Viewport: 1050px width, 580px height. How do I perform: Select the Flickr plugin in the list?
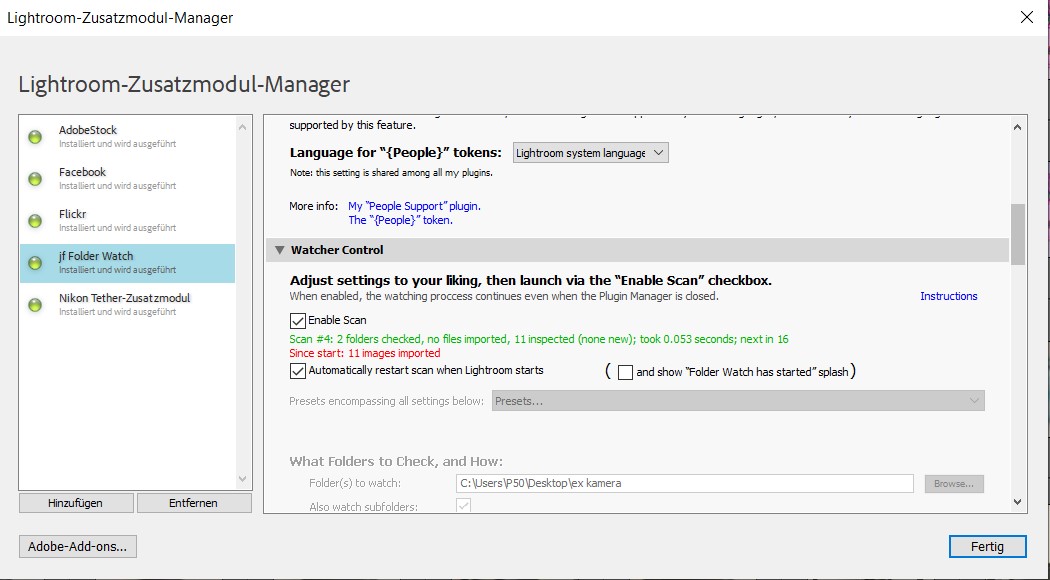pyautogui.click(x=125, y=220)
